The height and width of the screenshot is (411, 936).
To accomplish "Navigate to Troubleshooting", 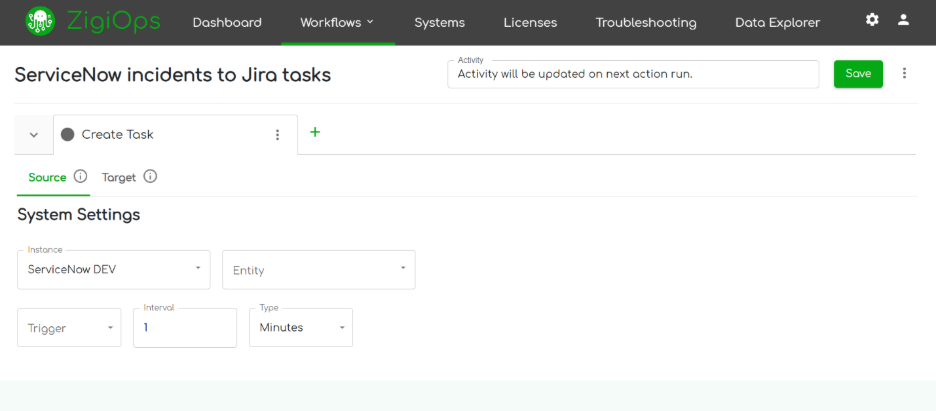I will (x=646, y=23).
